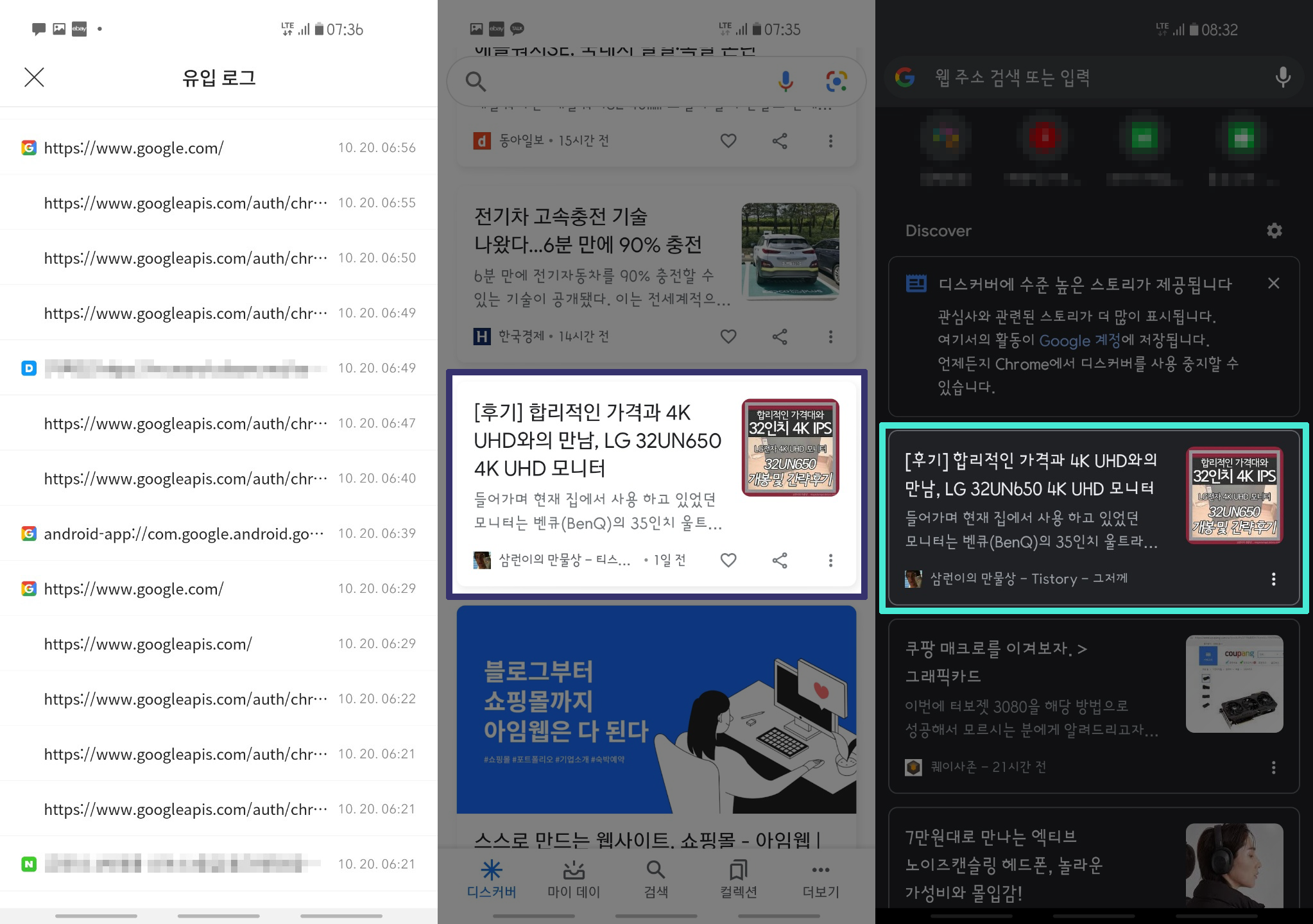Like the 한국경제 EV charging article
Image resolution: width=1313 pixels, height=924 pixels.
click(728, 336)
